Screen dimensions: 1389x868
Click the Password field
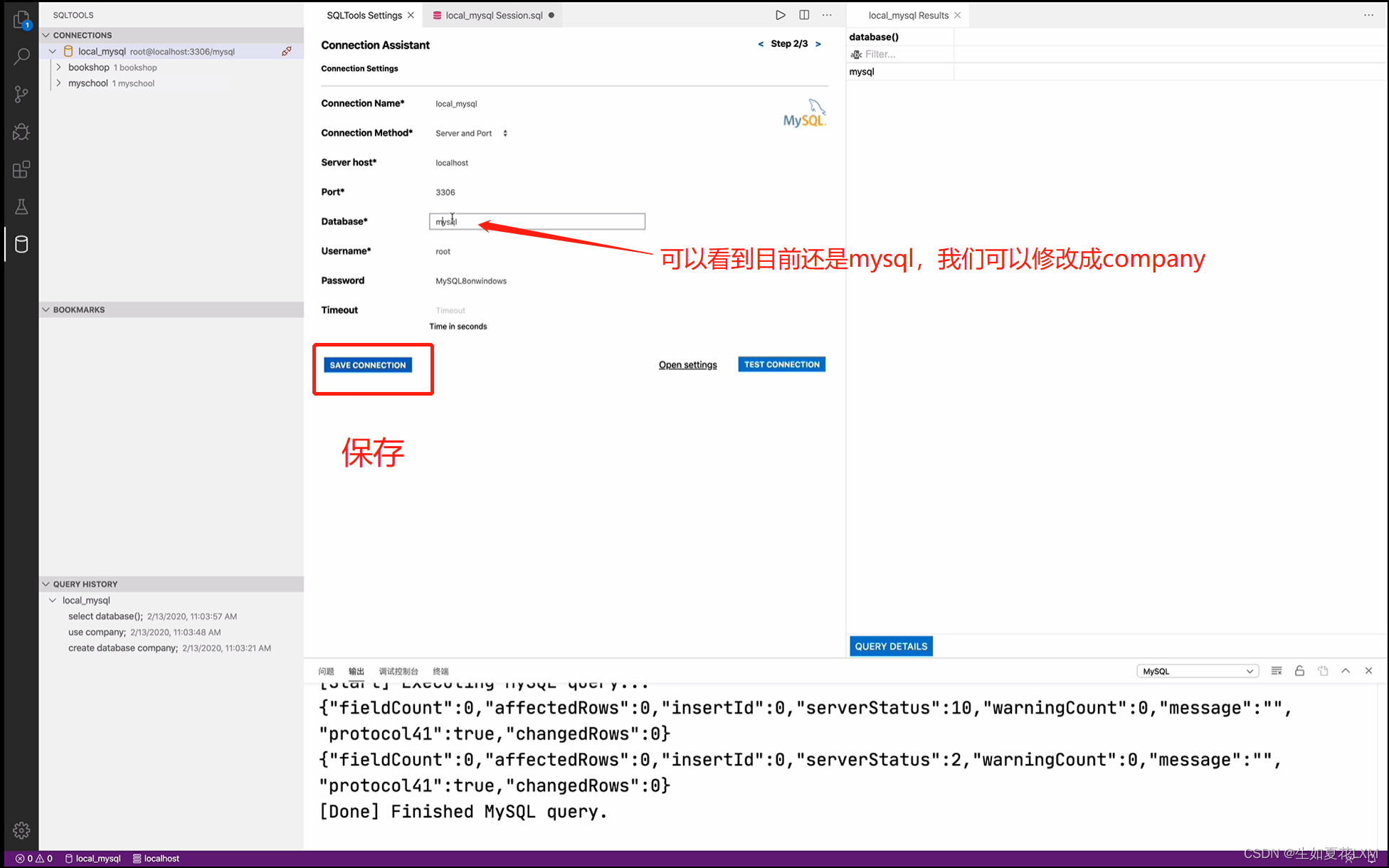point(537,281)
